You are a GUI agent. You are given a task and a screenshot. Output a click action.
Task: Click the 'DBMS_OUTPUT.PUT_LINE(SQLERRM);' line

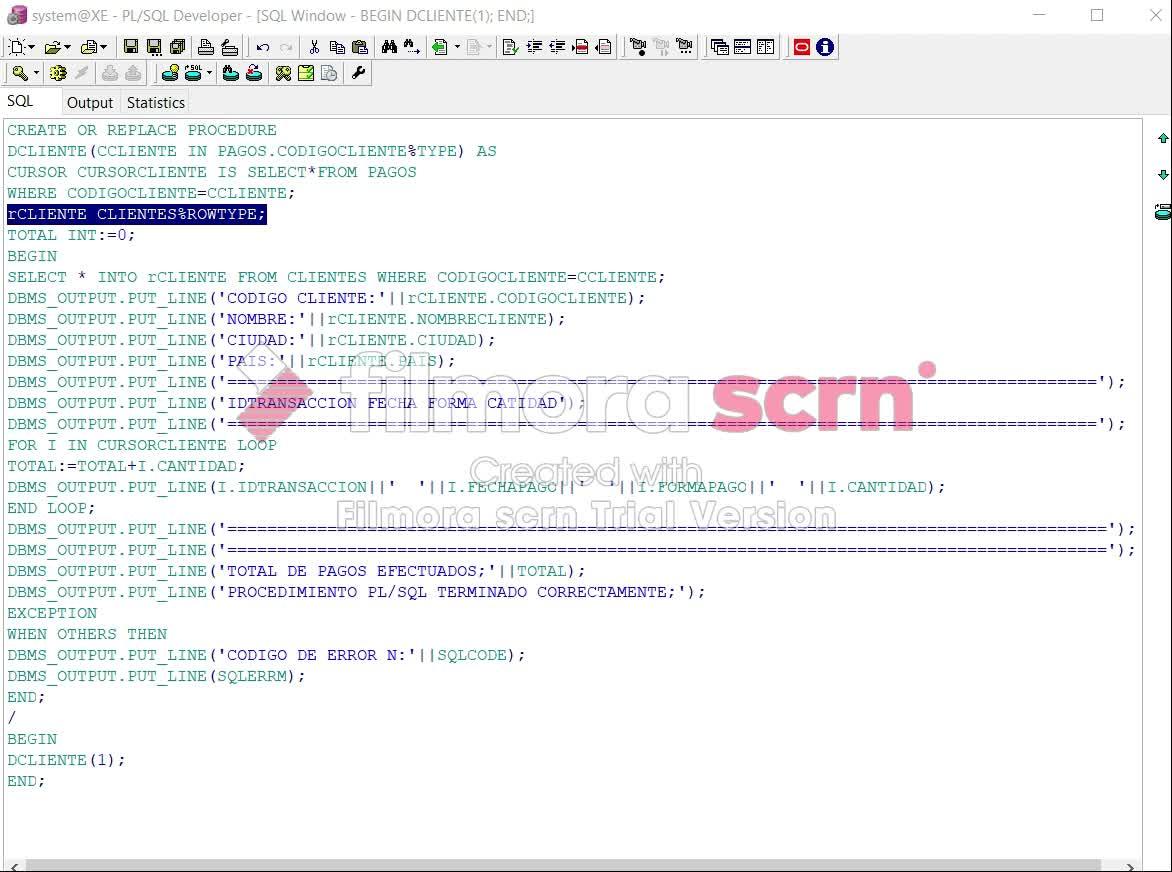pyautogui.click(x=156, y=676)
